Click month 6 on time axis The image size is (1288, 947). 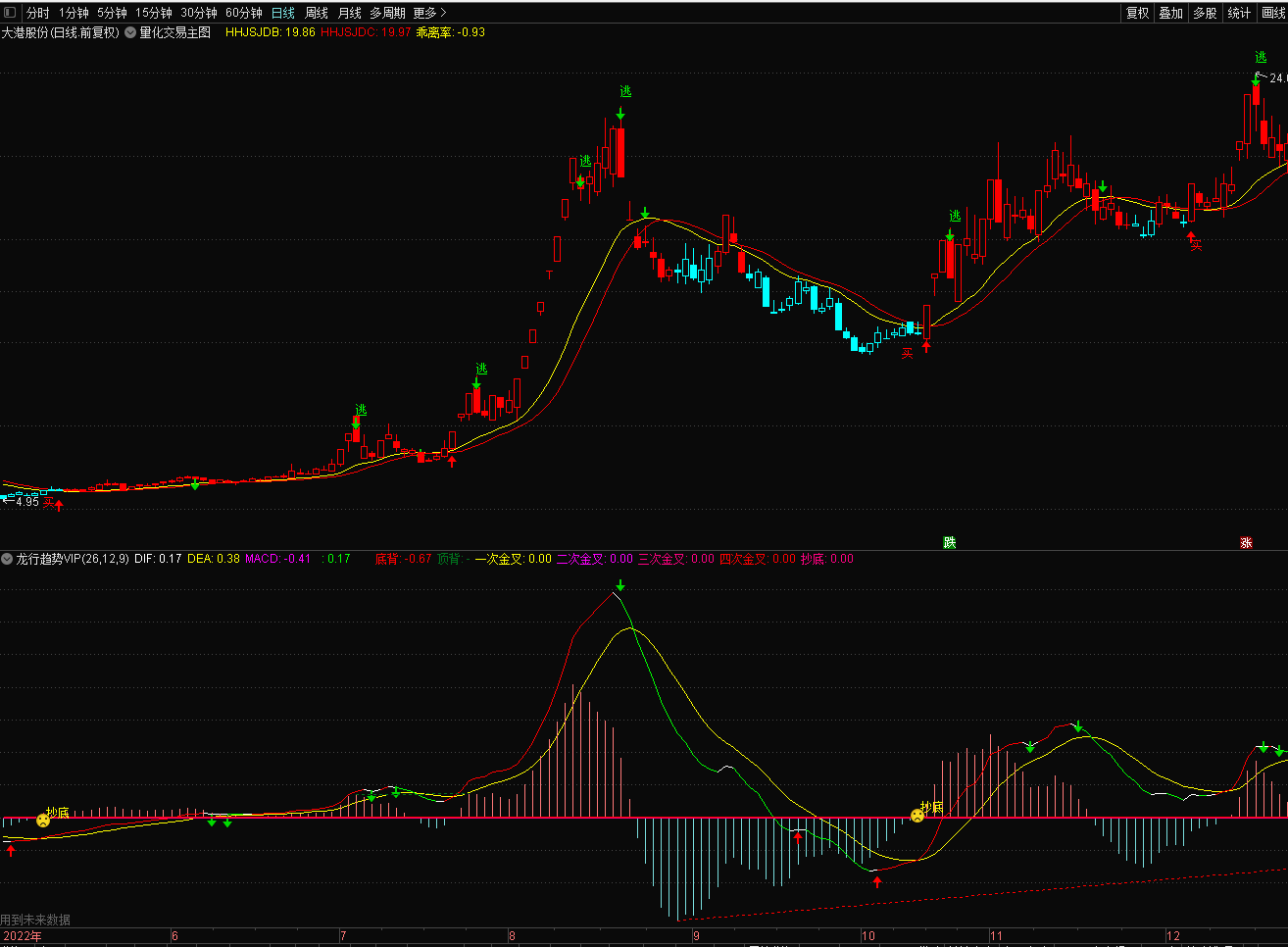[174, 936]
